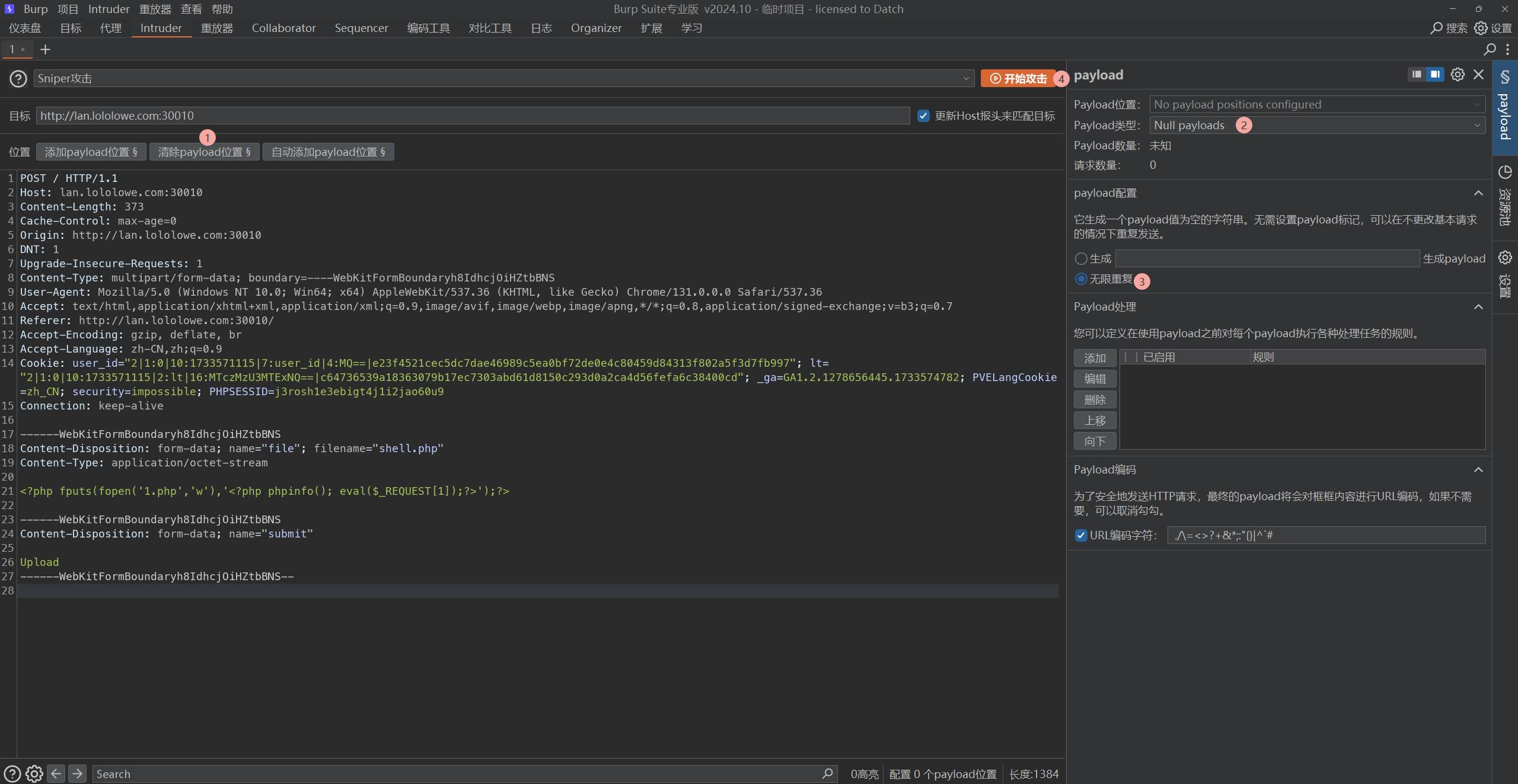Uncheck 更新Host报头来匹配目标 checkbox
The width and height of the screenshot is (1518, 784).
coord(923,116)
